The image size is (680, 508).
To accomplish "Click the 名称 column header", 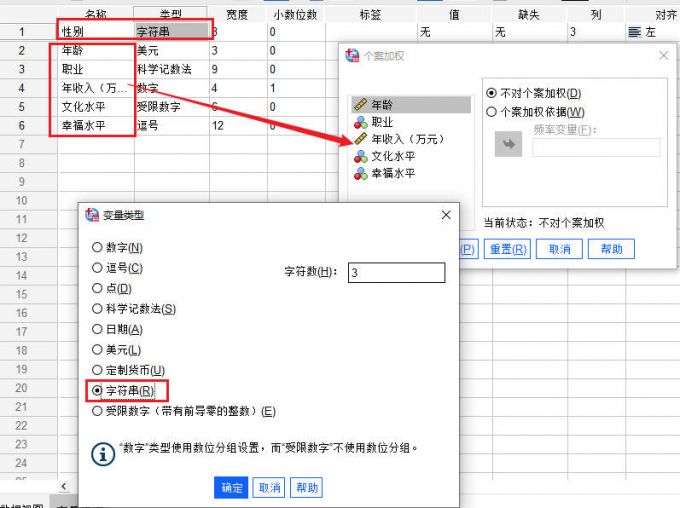I will tap(96, 14).
